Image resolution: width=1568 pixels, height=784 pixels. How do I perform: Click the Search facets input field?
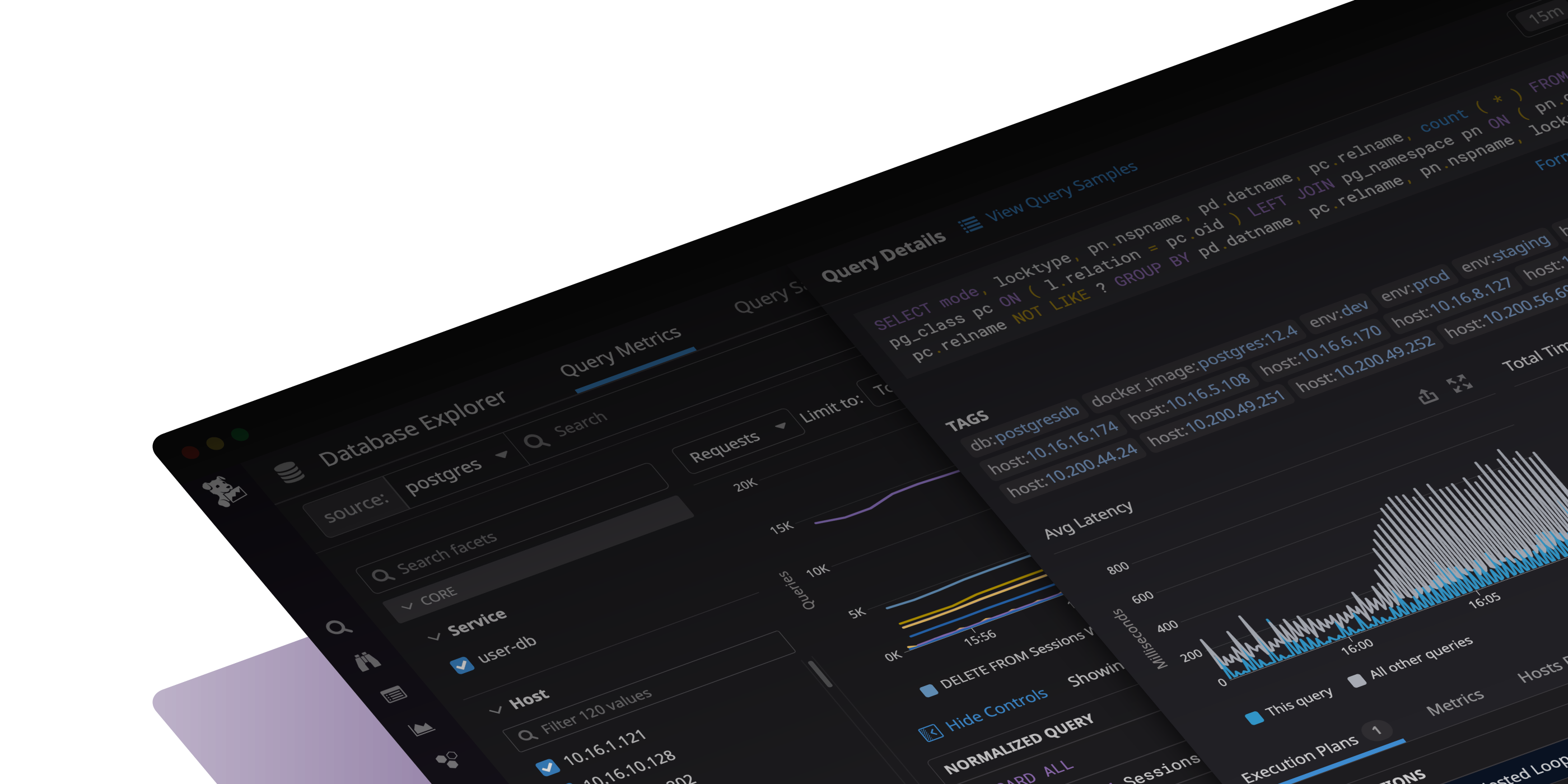pos(446,553)
